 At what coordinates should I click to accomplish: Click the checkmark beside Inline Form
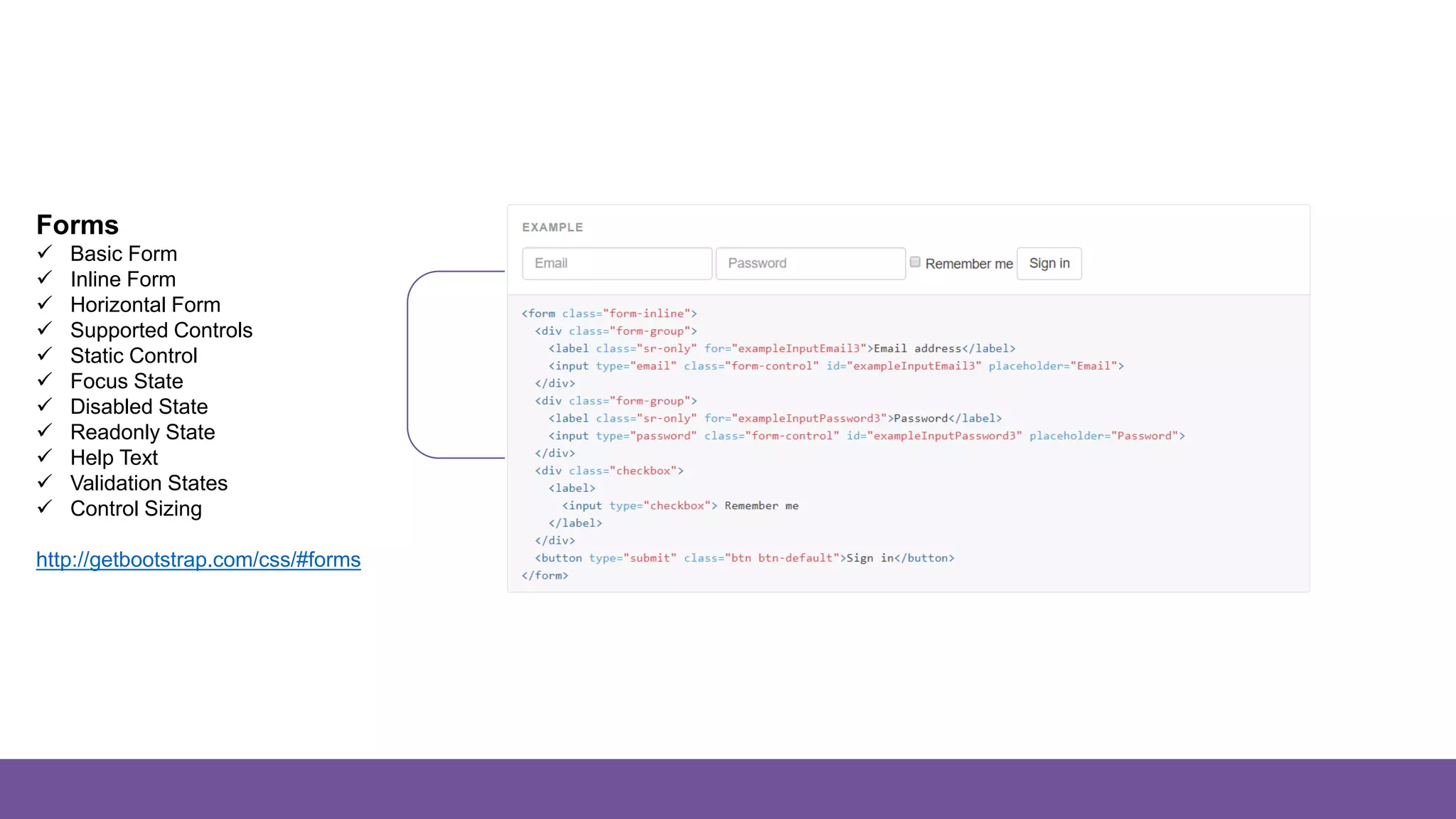[45, 278]
